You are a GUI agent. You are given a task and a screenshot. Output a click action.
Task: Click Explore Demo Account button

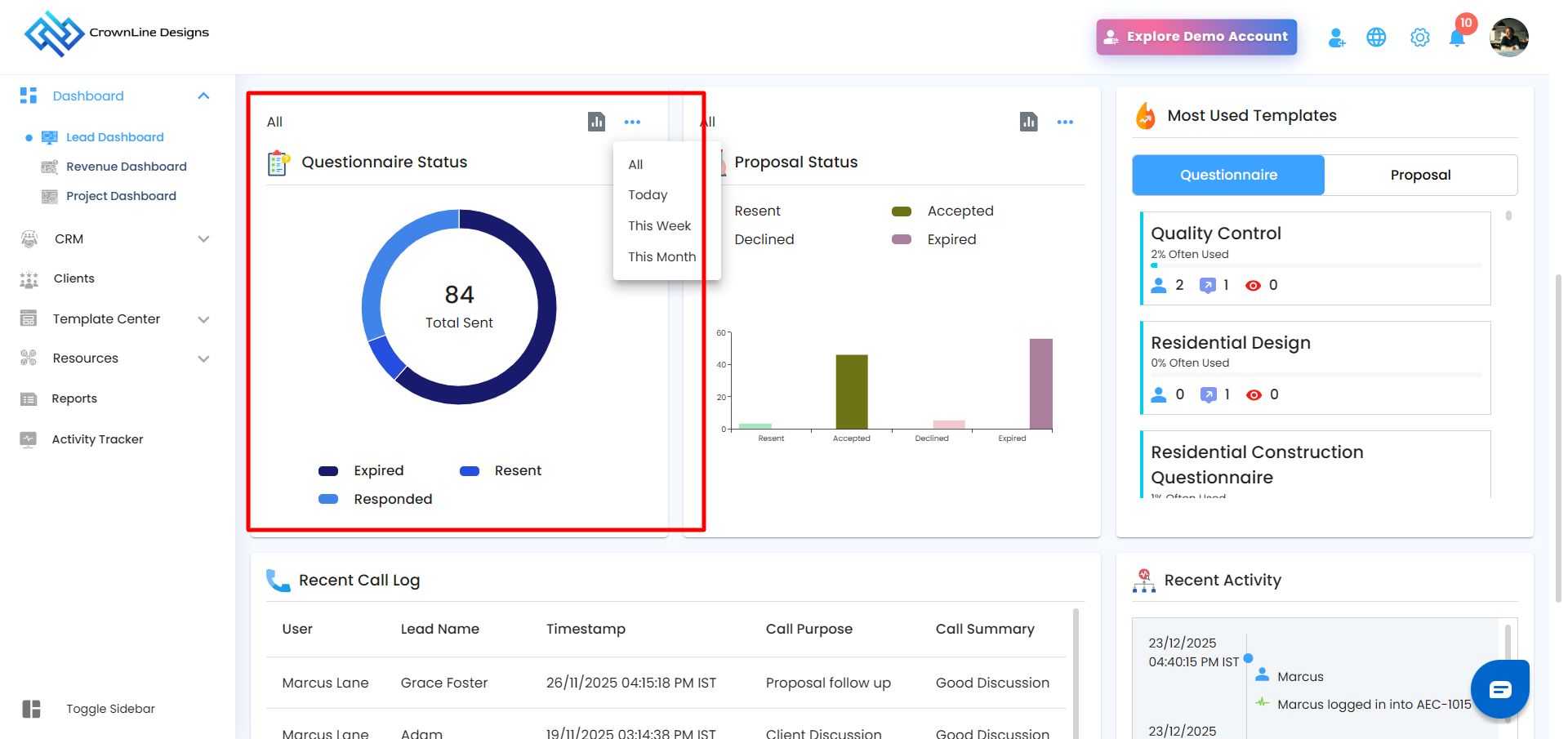(1196, 37)
